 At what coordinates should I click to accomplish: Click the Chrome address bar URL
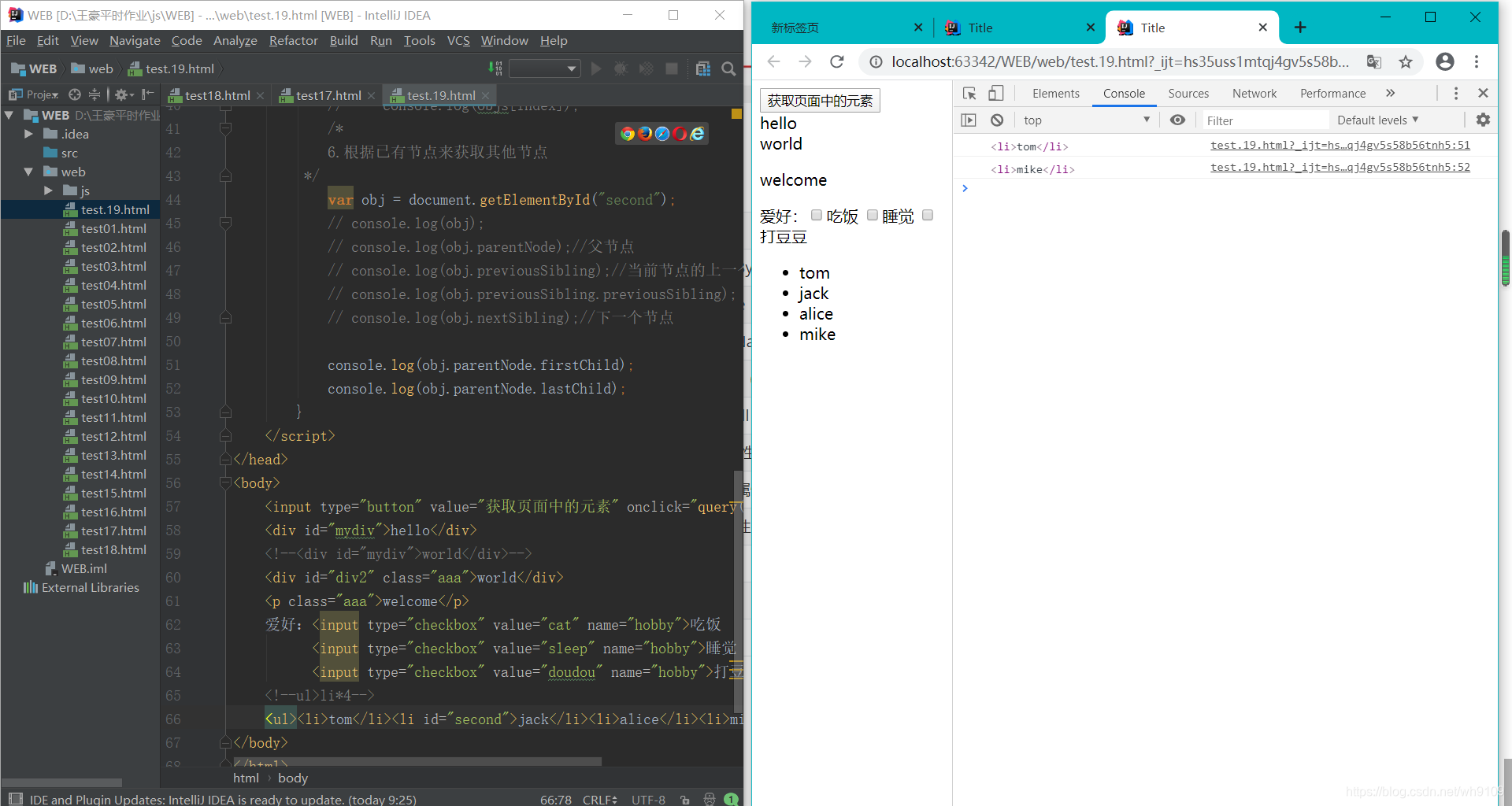click(x=1120, y=61)
